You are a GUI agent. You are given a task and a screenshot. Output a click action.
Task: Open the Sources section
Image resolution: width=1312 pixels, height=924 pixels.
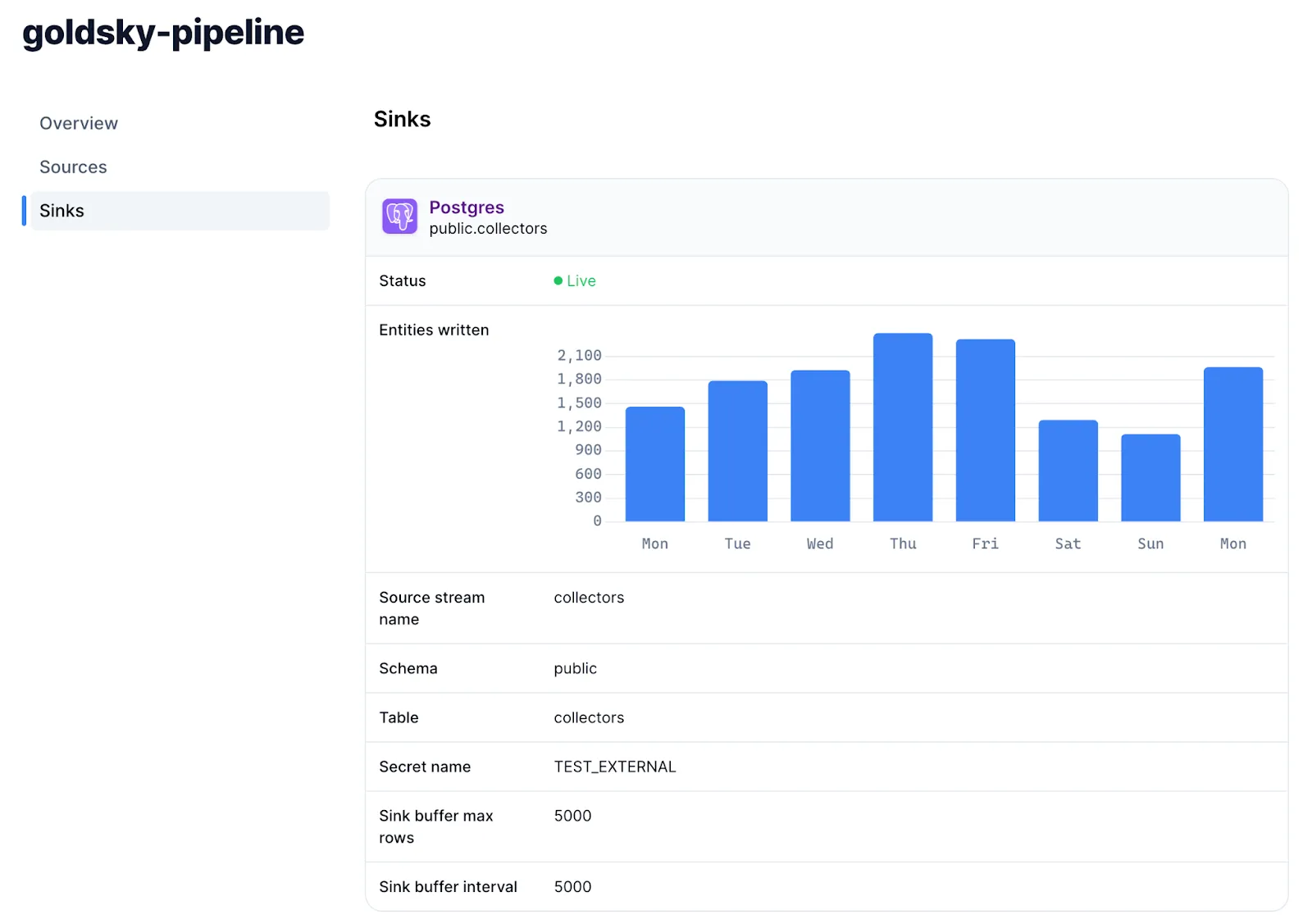pyautogui.click(x=73, y=166)
